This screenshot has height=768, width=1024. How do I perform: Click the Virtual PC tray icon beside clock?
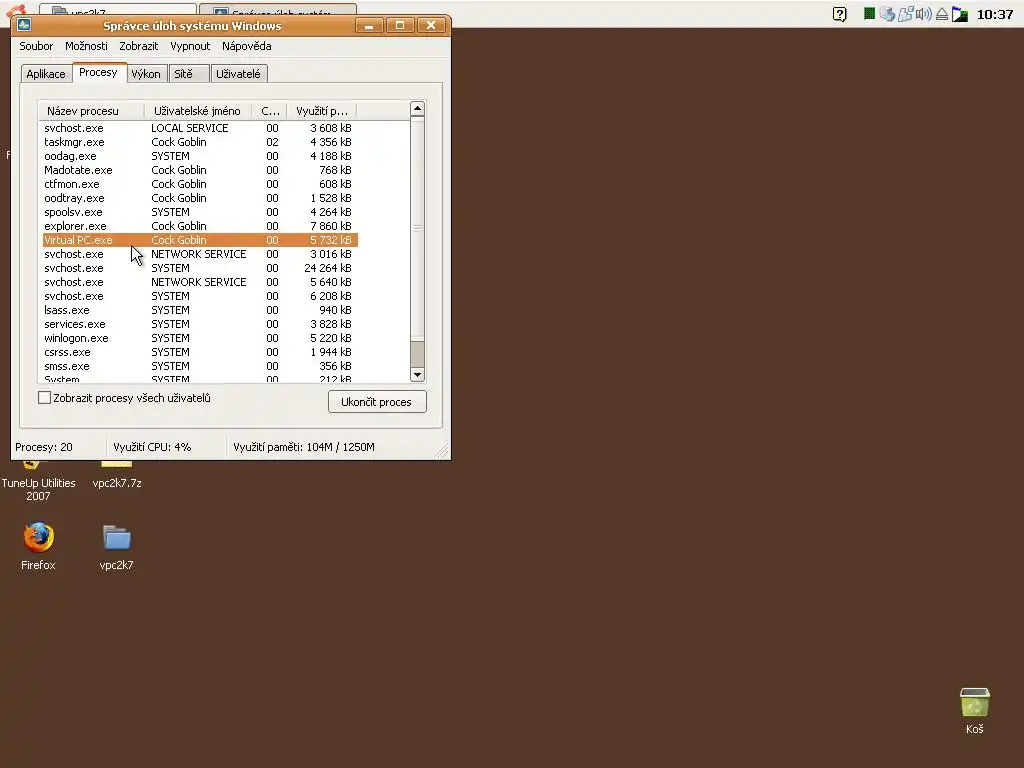click(959, 14)
